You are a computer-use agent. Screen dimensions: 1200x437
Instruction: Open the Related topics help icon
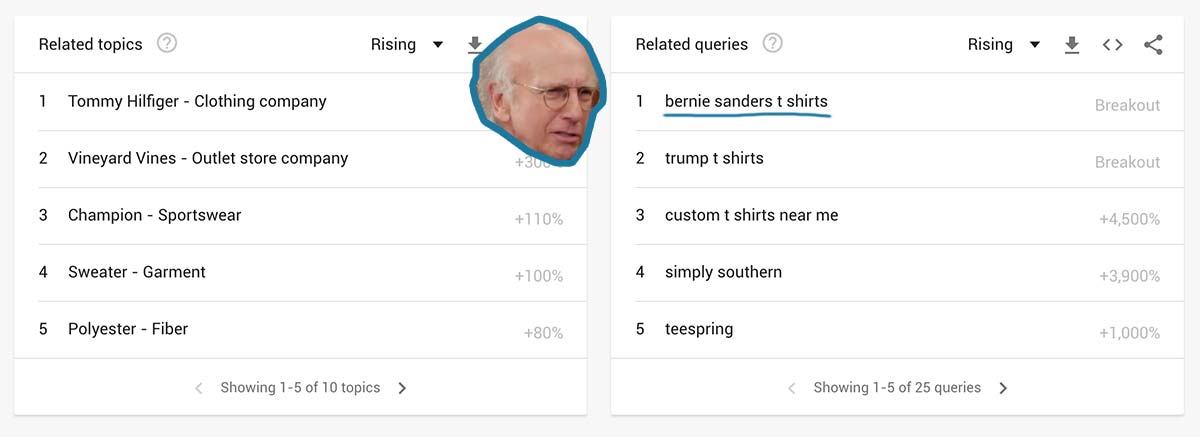coord(167,44)
